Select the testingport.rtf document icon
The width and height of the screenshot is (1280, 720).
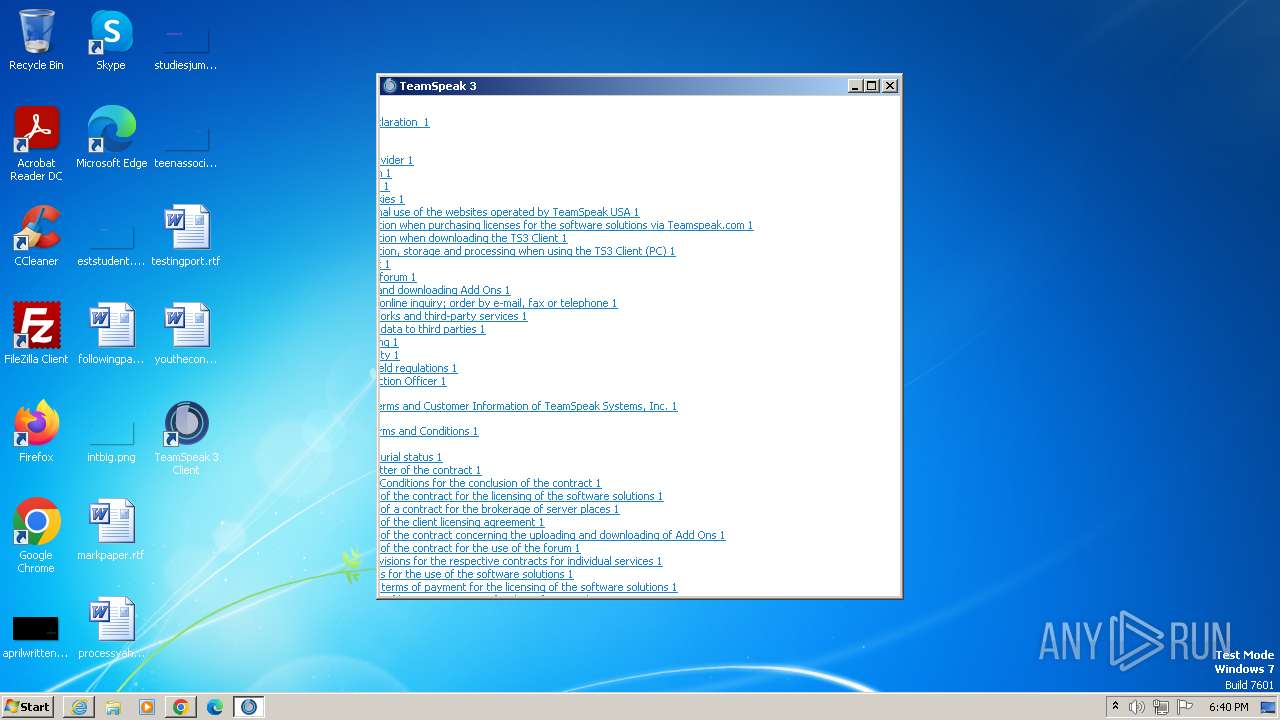(186, 236)
